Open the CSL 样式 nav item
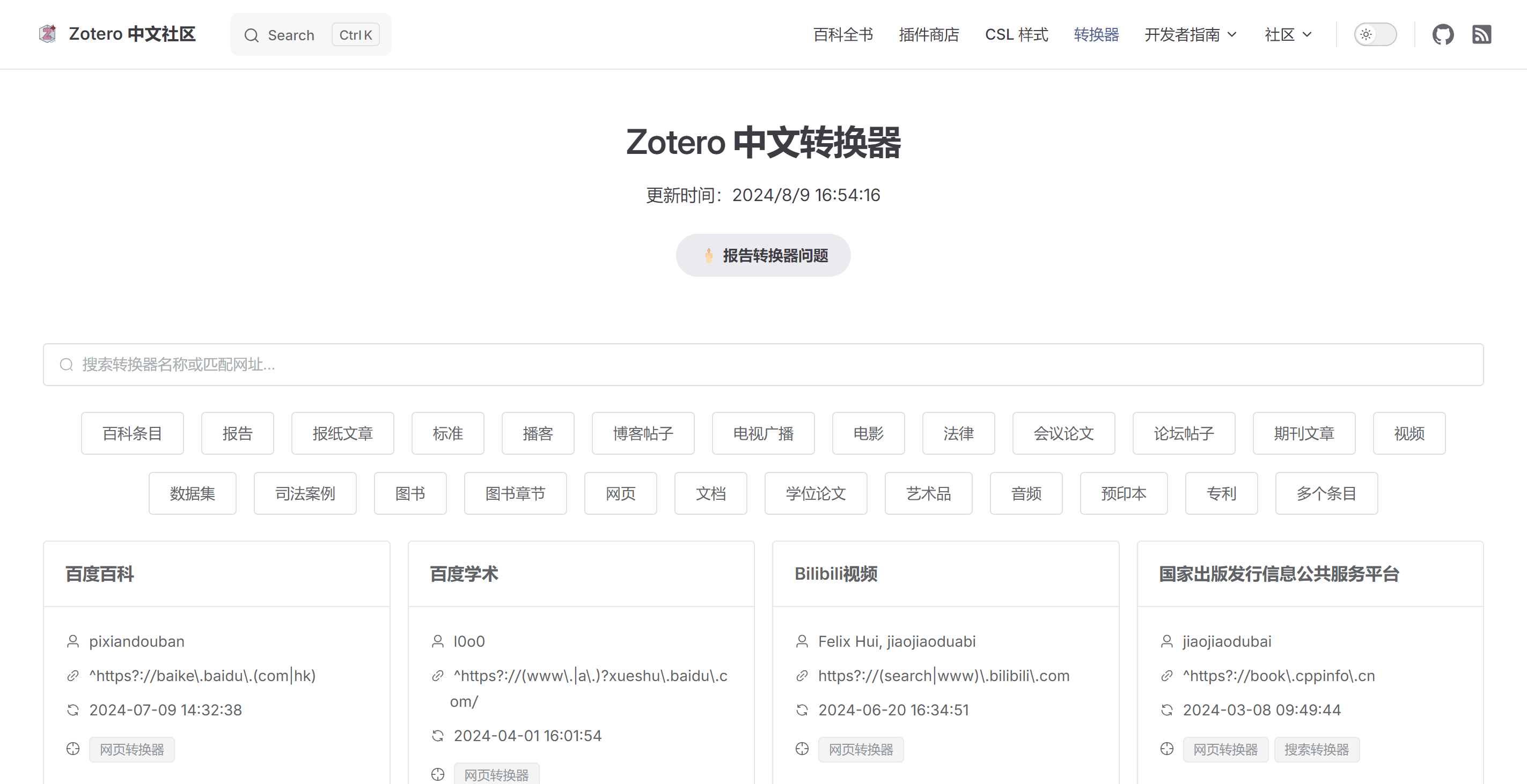The width and height of the screenshot is (1527, 784). [1017, 34]
